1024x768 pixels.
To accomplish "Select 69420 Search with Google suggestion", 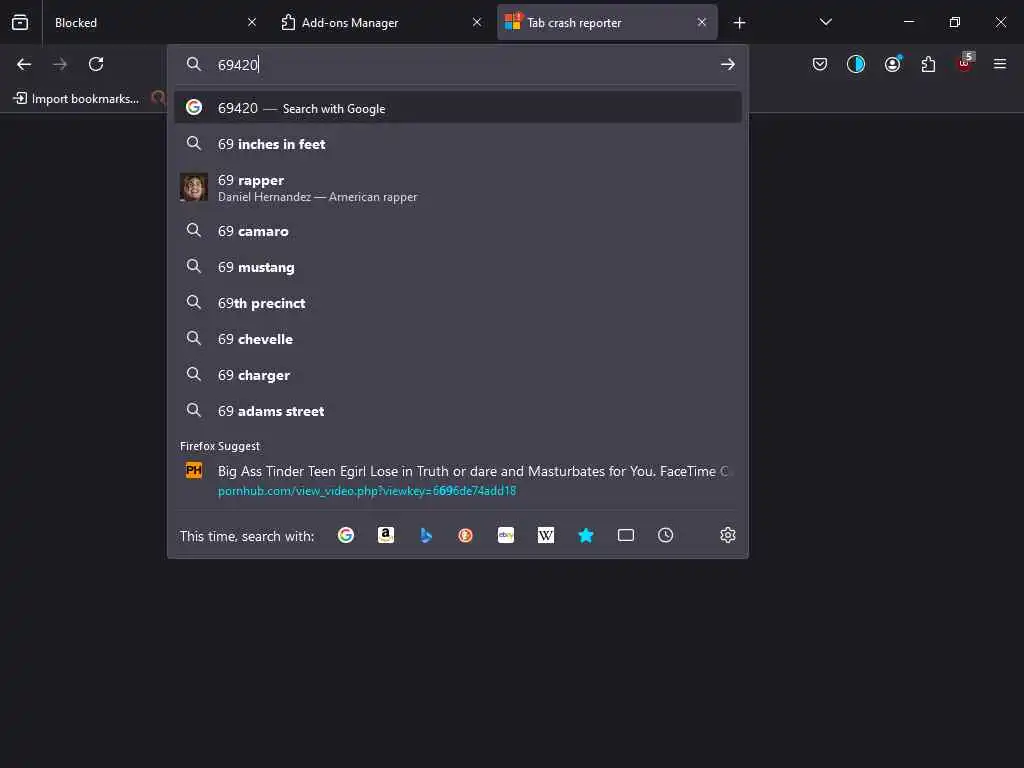I will pos(458,108).
